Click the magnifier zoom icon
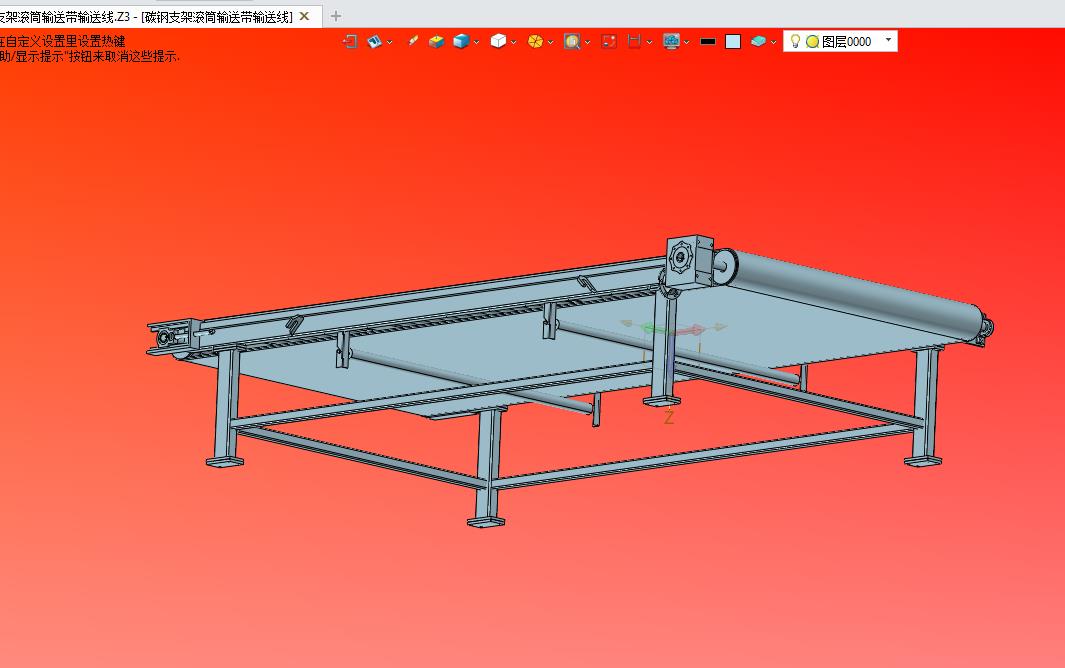1065x668 pixels. coord(572,41)
